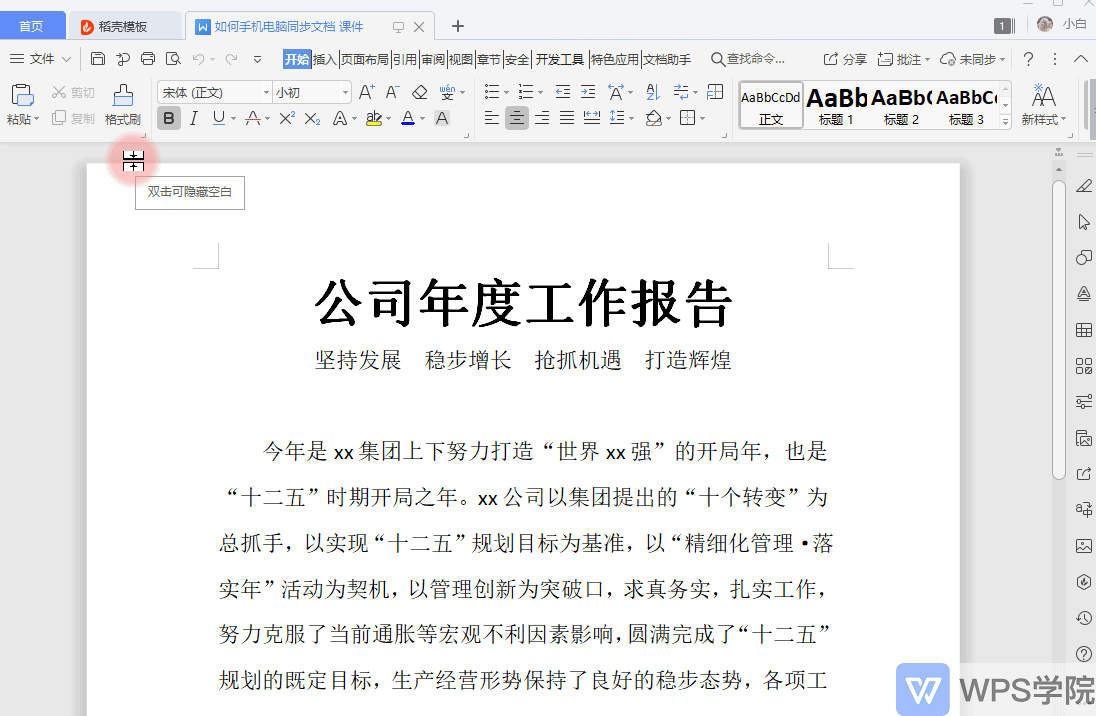1096x716 pixels.
Task: Open the line spacing dropdown arrow
Action: click(632, 119)
